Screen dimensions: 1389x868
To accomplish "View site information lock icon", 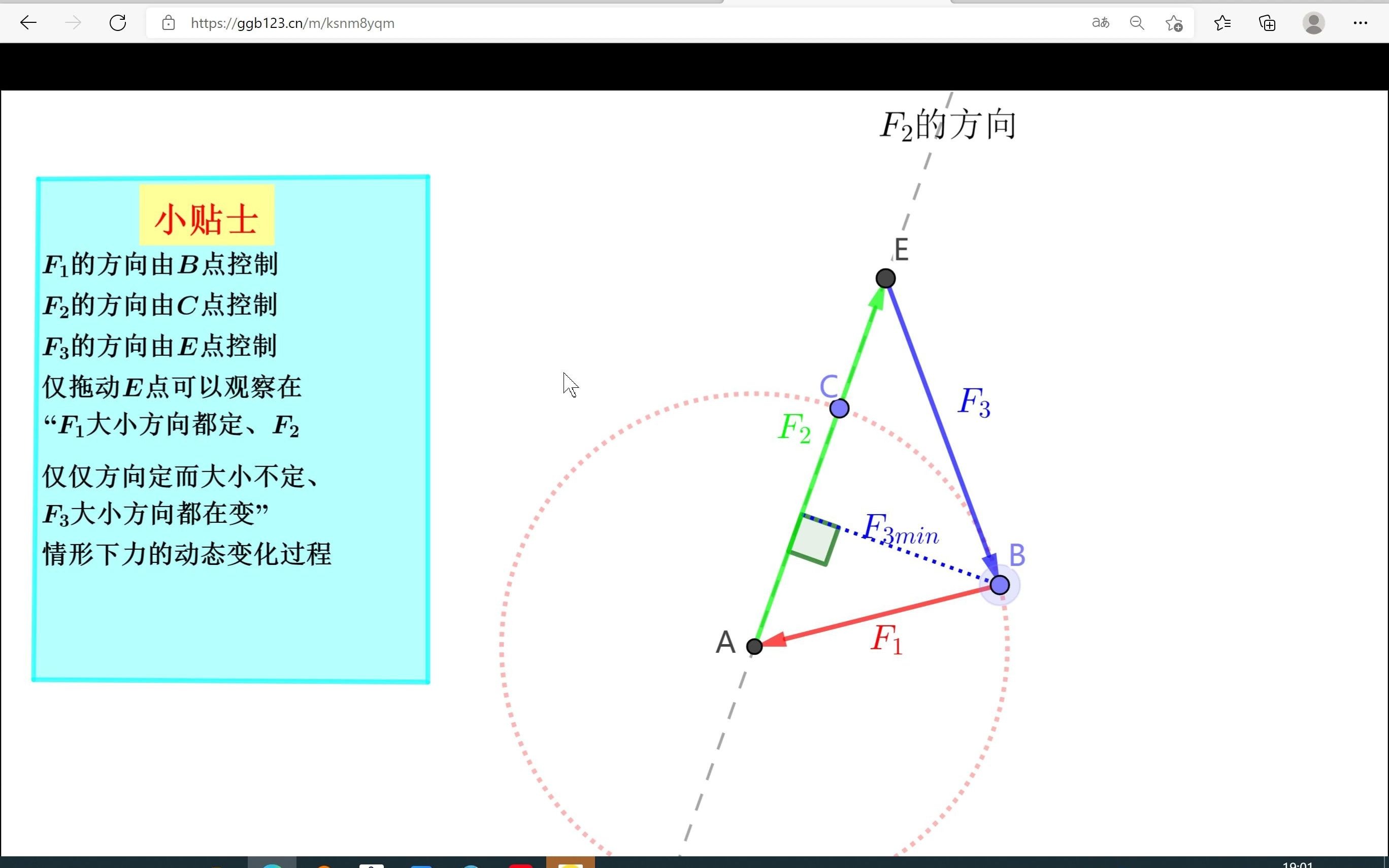I will pyautogui.click(x=168, y=23).
